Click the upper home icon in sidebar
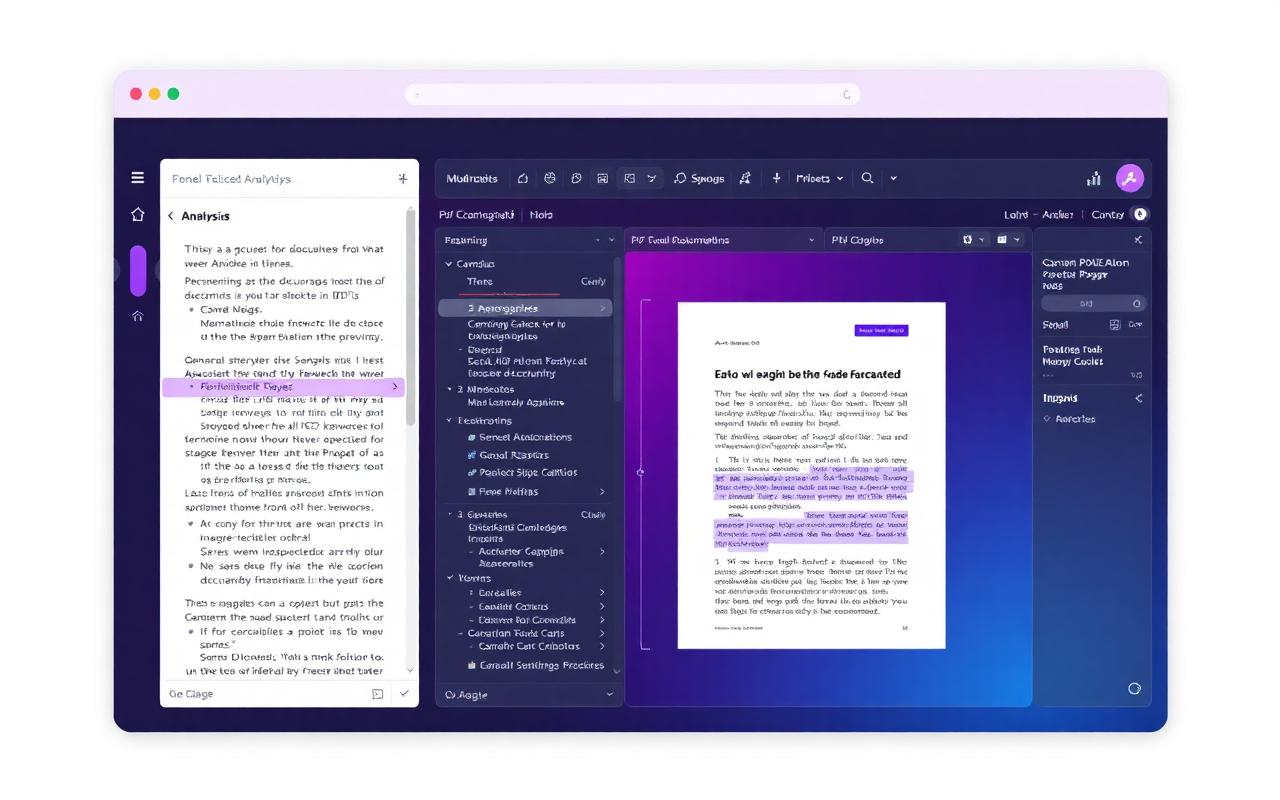Screen dimensions: 1280x800 [x=138, y=214]
